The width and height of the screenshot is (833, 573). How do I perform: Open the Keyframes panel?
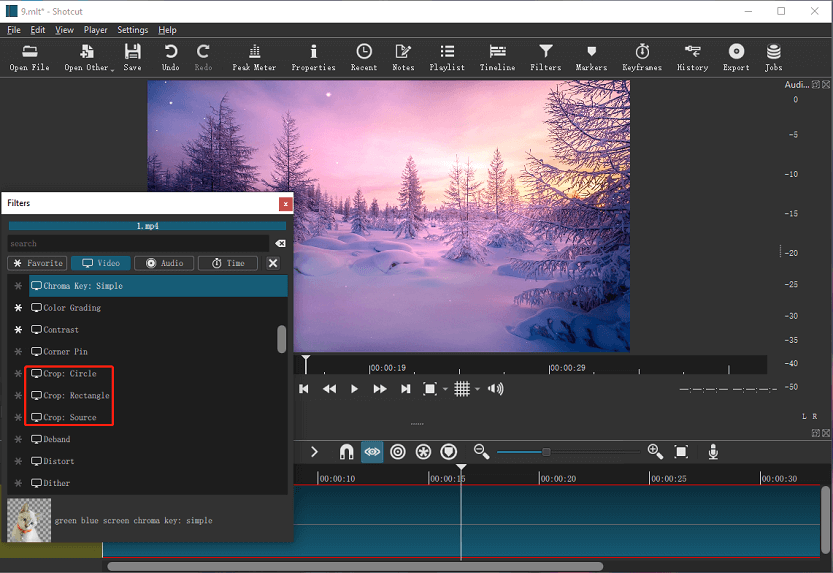642,57
